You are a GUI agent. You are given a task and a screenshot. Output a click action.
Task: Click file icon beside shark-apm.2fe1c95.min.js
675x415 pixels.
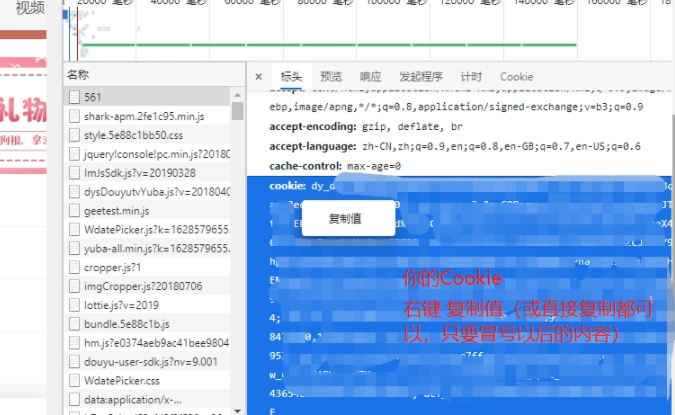[74, 116]
